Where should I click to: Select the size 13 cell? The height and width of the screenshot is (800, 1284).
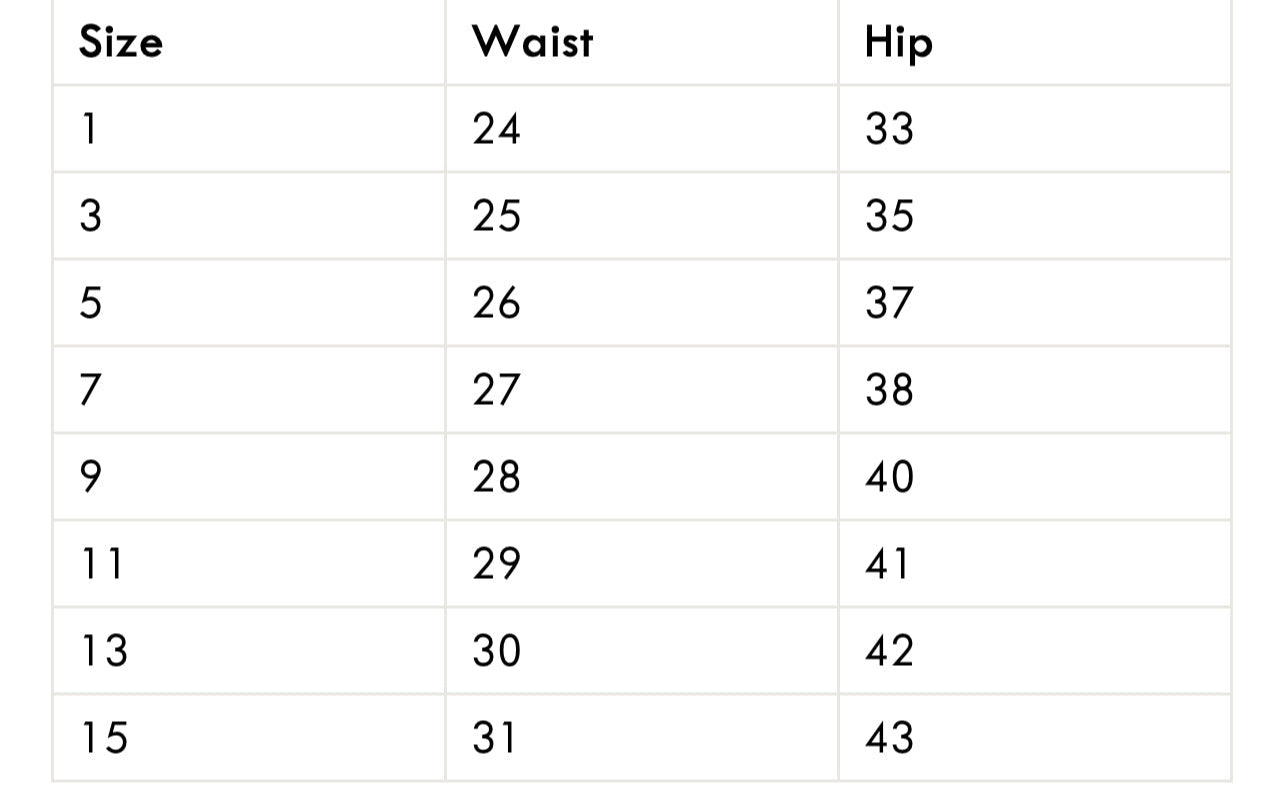point(104,650)
